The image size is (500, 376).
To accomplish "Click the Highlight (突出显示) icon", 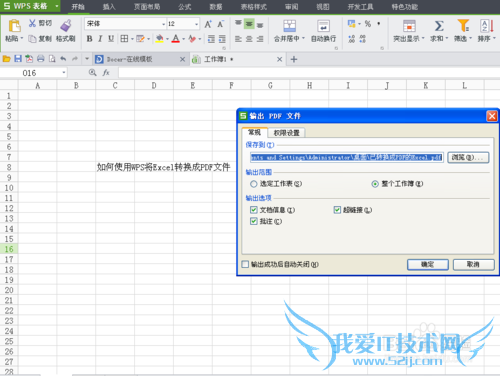I will (409, 26).
